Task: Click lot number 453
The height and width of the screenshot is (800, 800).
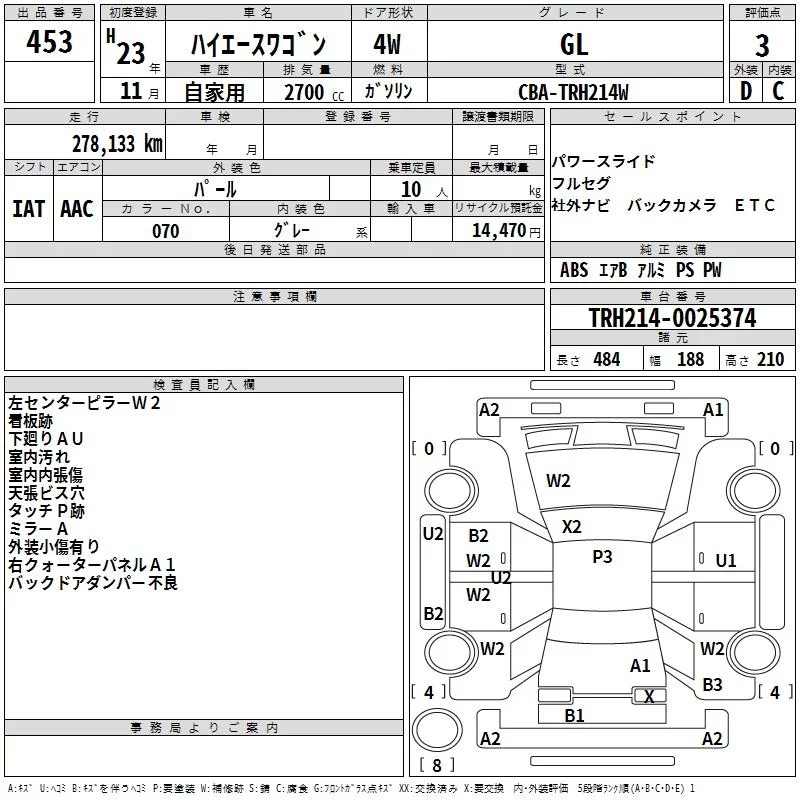Action: tap(51, 42)
